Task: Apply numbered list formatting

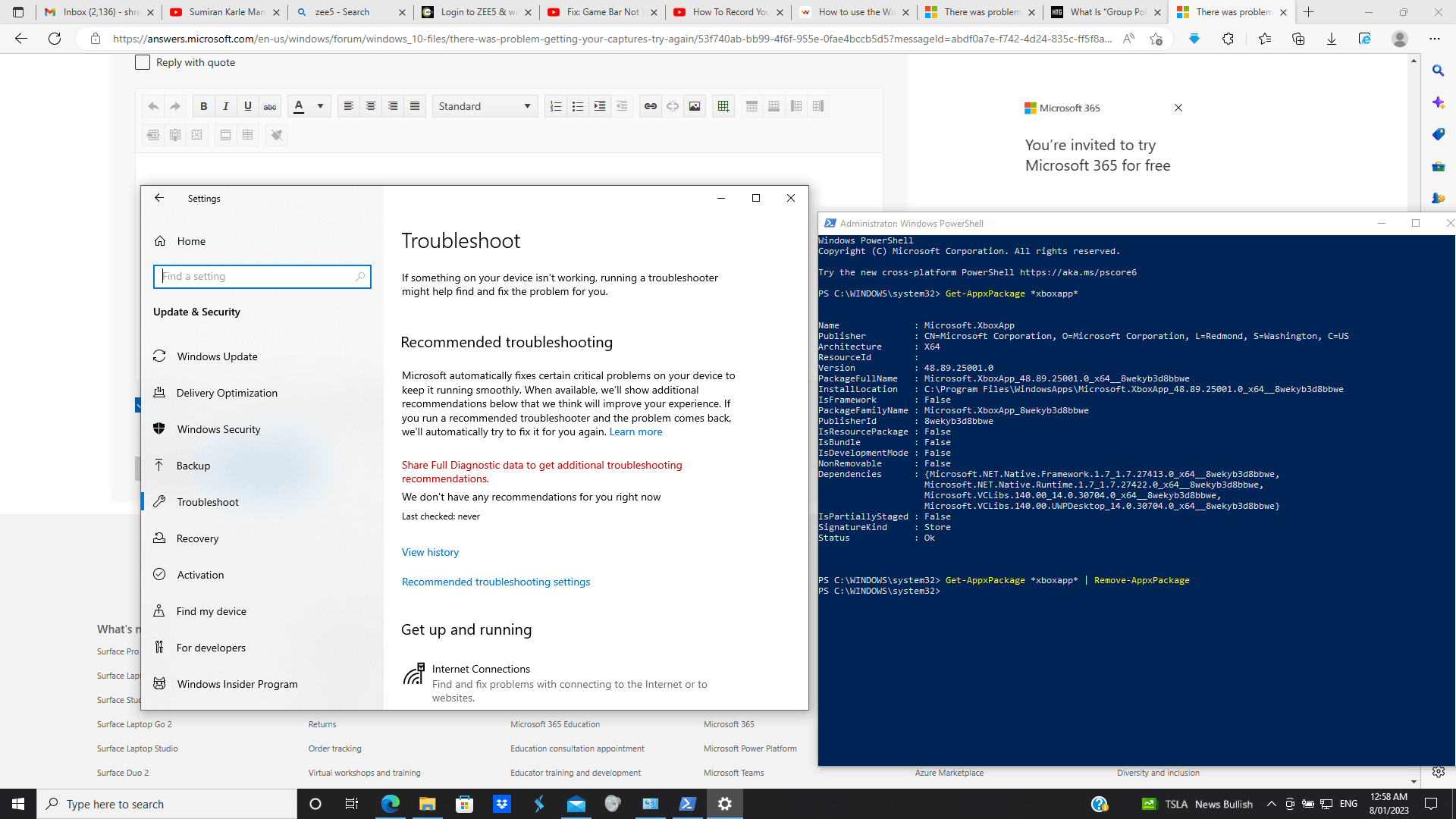Action: (x=555, y=106)
